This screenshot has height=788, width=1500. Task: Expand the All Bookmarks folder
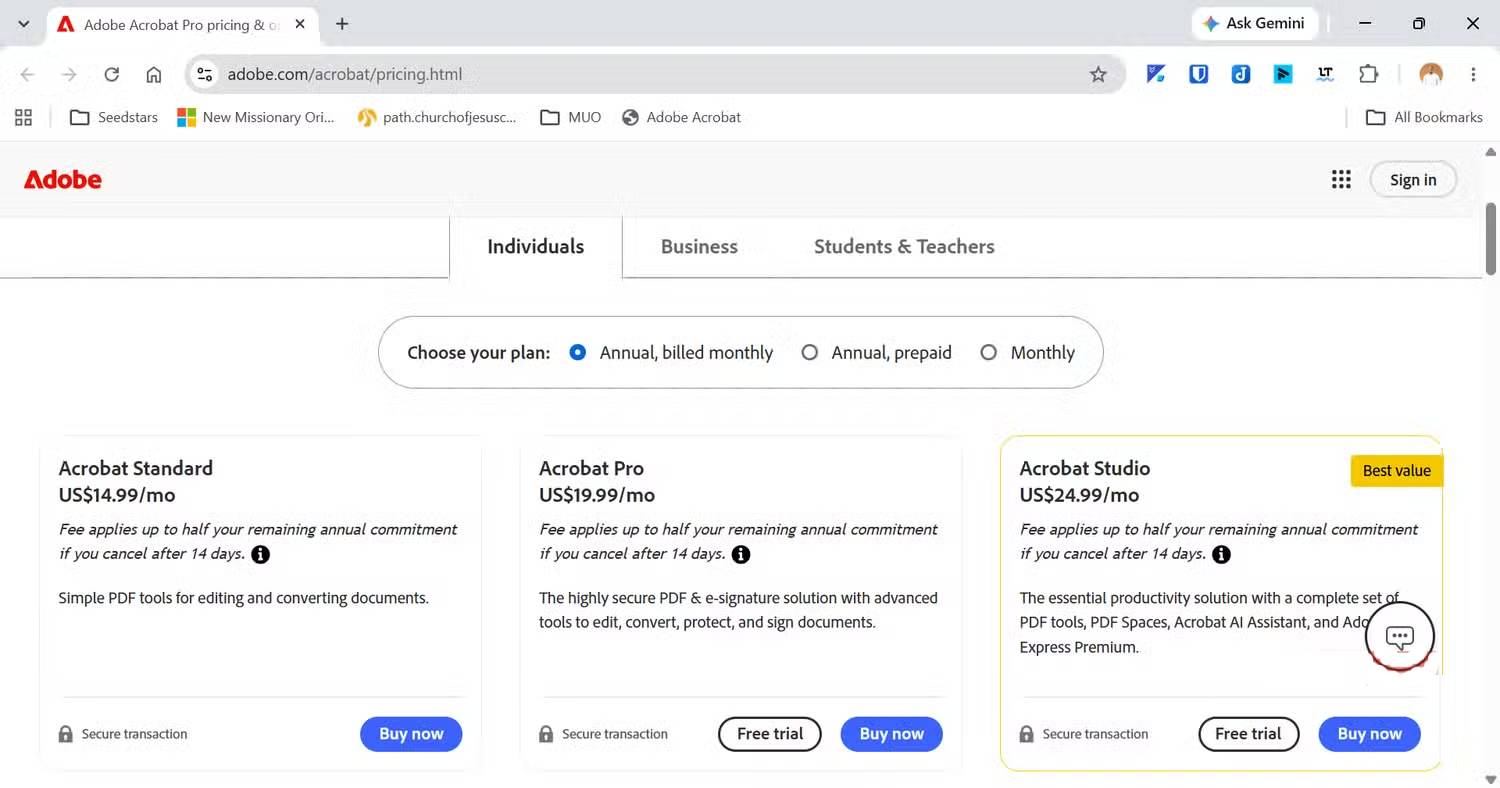[x=1424, y=117]
